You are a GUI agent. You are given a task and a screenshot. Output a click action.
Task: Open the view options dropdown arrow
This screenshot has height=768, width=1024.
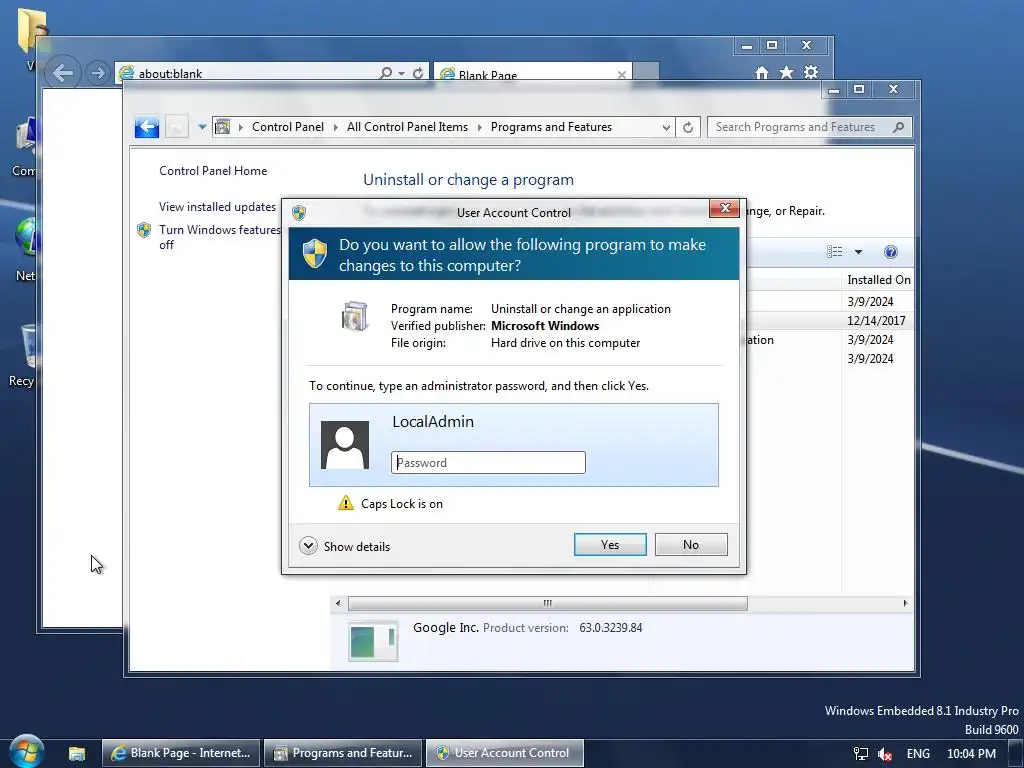[x=858, y=252]
